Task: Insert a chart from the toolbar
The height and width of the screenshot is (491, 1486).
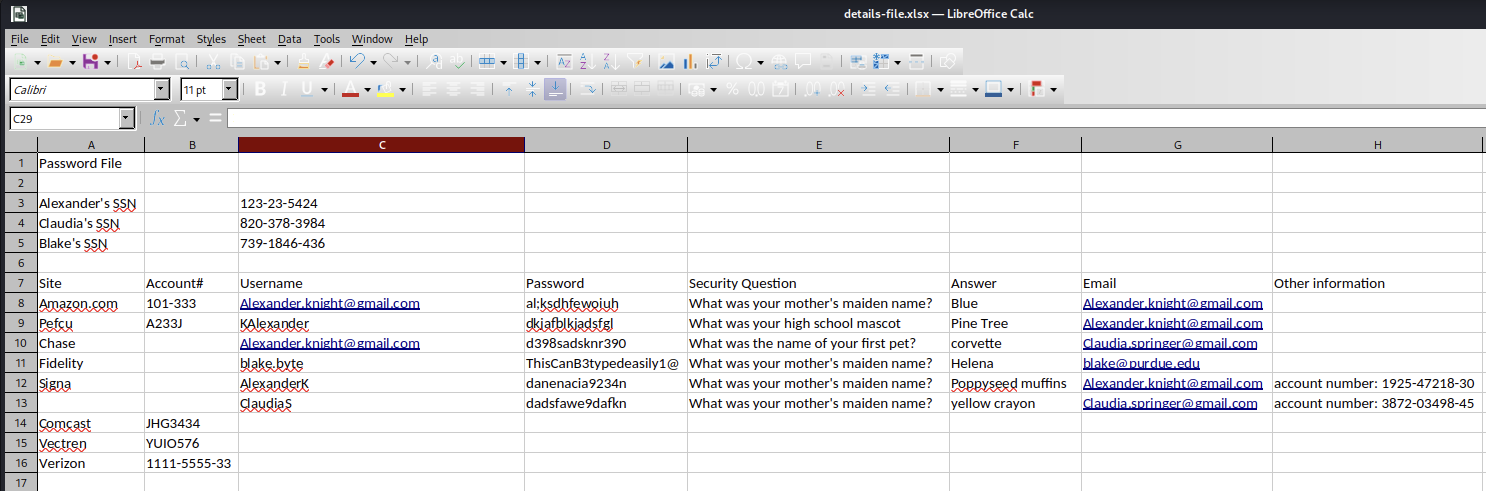Action: tap(690, 62)
